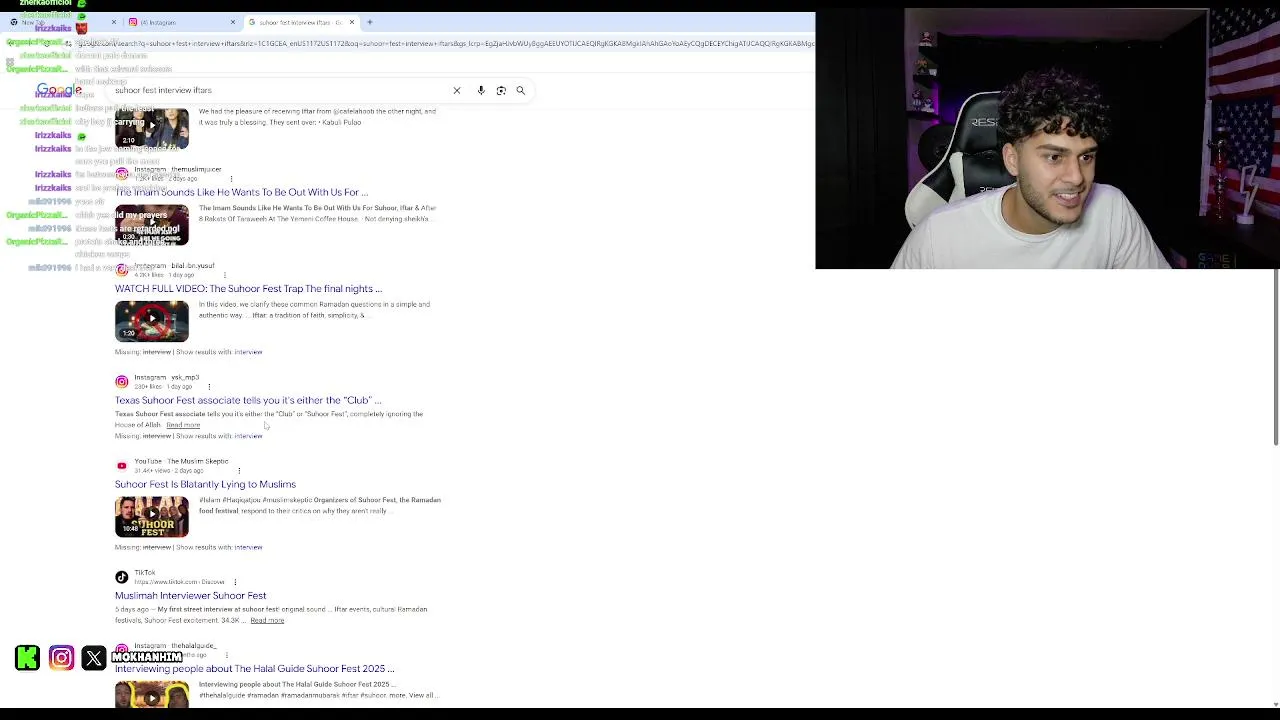The image size is (1280, 720).
Task: Switch to the Instagram tab
Action: point(180,22)
